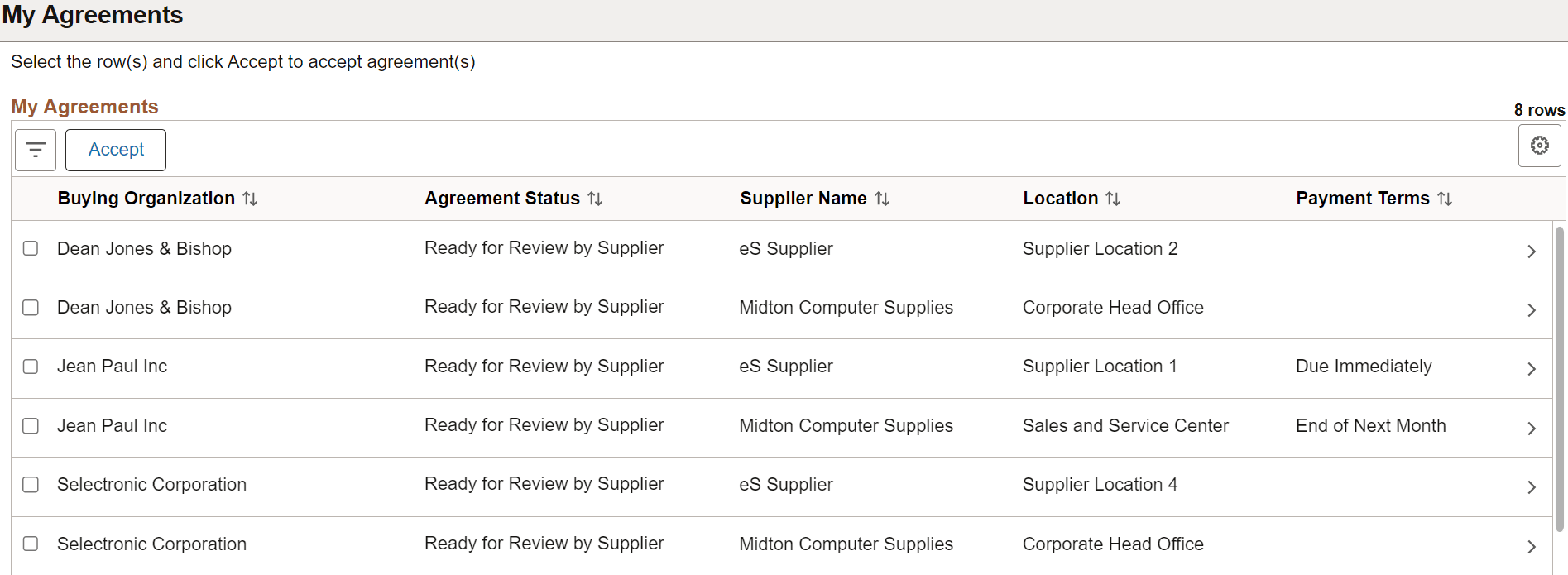The height and width of the screenshot is (575, 1568).
Task: Select Jean Paul Inc Due Immediately row checkbox
Action: tap(31, 367)
